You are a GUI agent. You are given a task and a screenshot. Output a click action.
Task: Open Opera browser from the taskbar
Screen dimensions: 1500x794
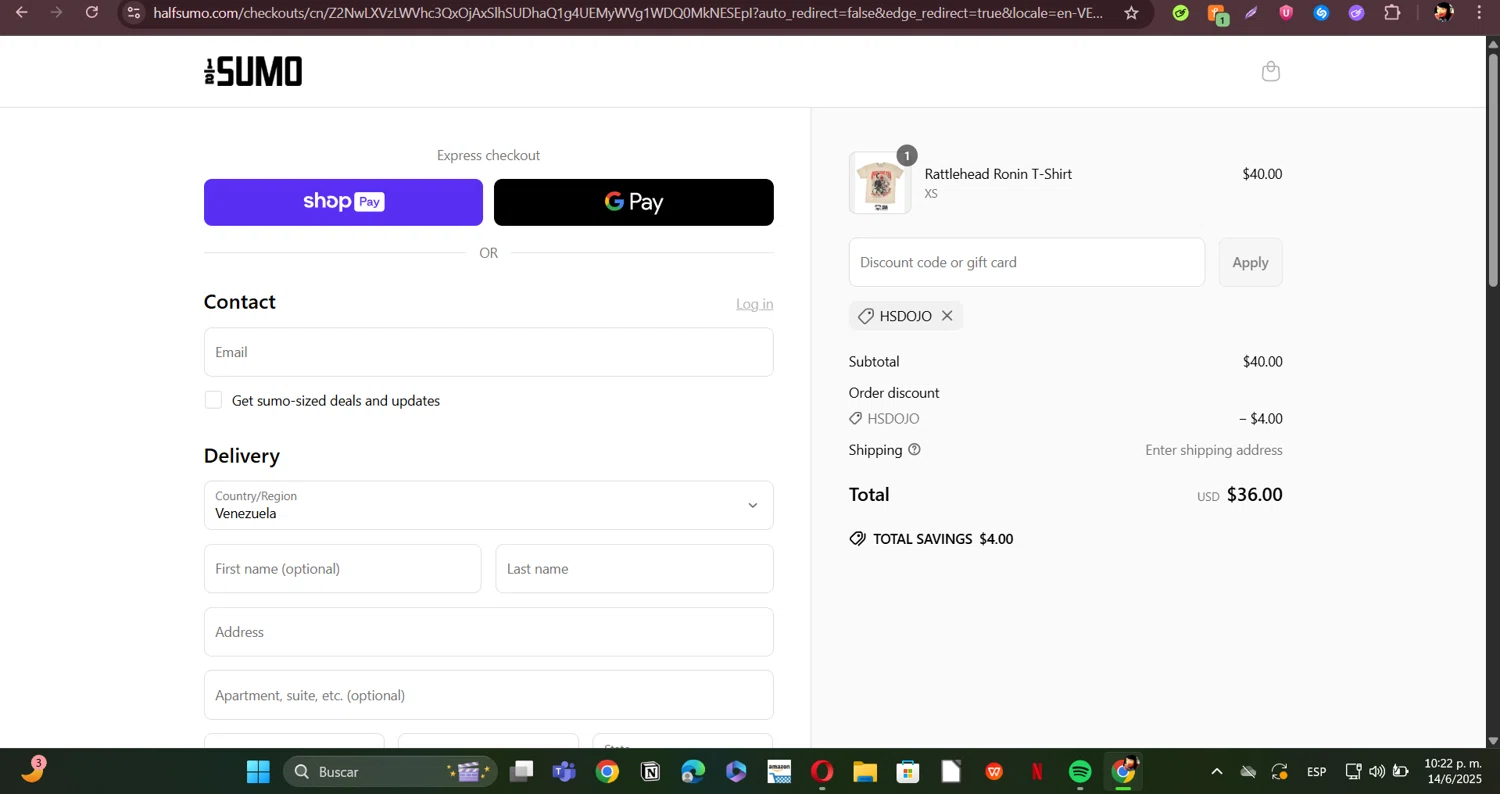tap(822, 772)
